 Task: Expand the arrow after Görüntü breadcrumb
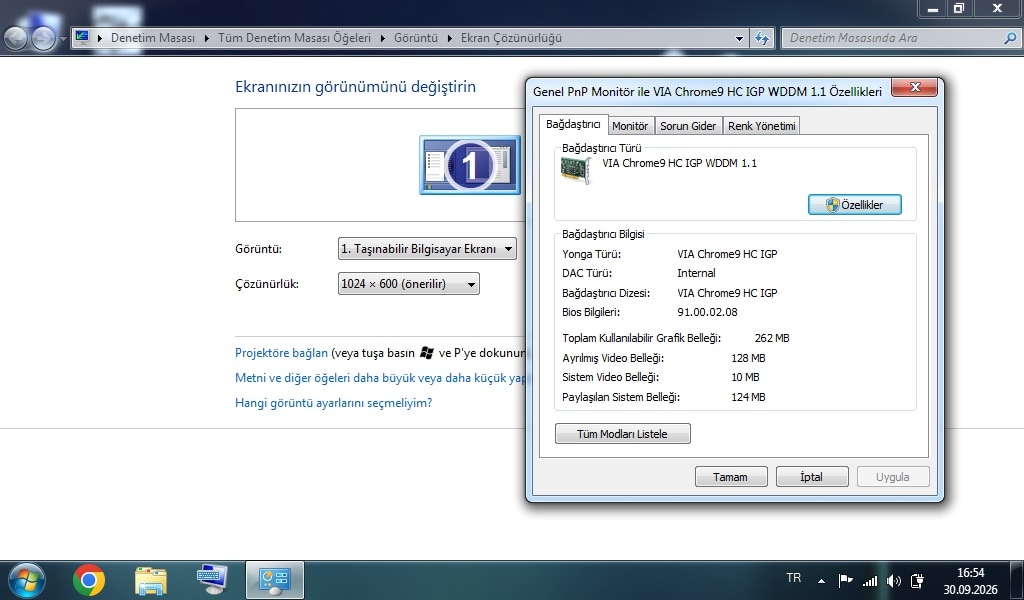[x=449, y=38]
